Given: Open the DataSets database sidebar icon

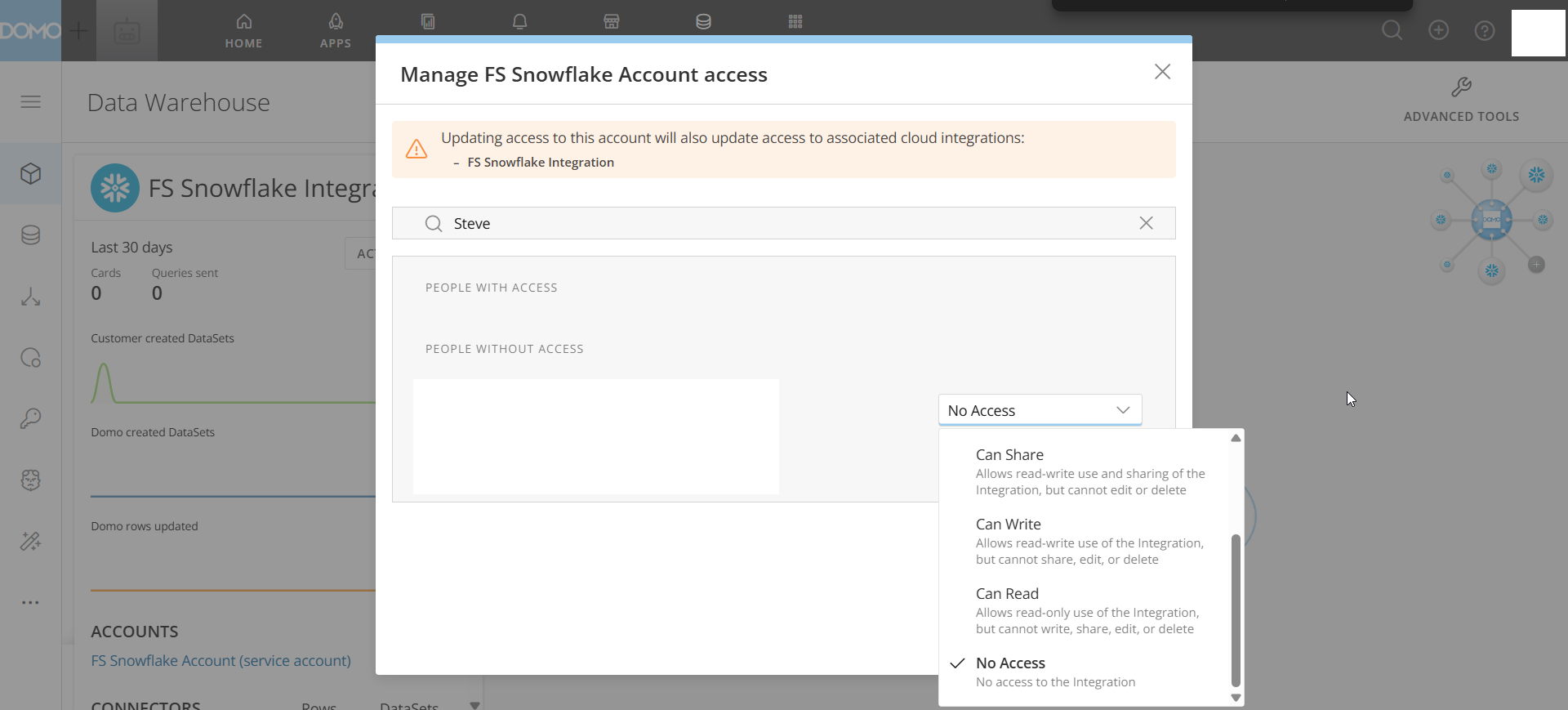Looking at the screenshot, I should pyautogui.click(x=30, y=235).
